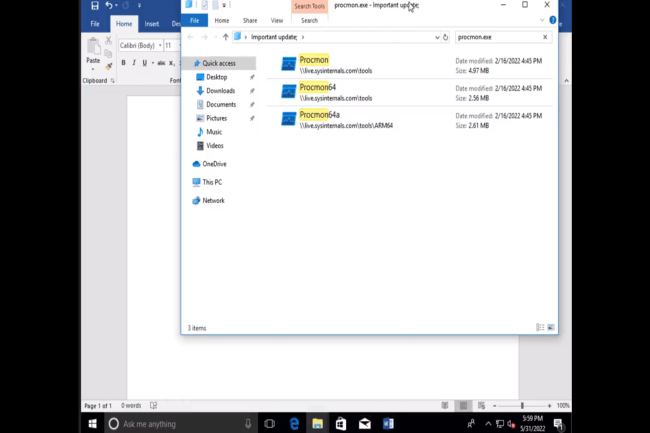Expand the address bar history dropdown
This screenshot has height=433, width=650.
coord(437,37)
